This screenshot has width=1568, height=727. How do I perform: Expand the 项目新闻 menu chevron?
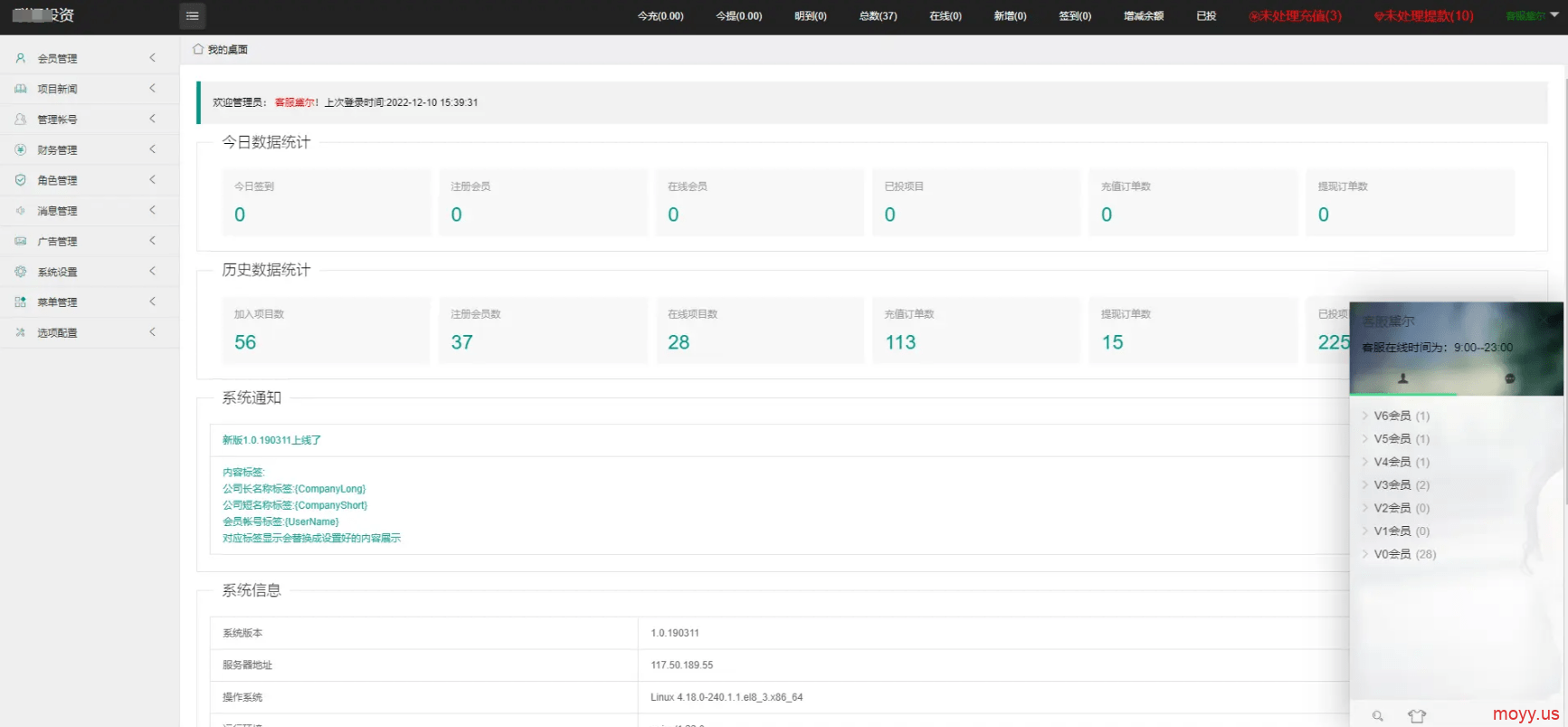[x=152, y=89]
